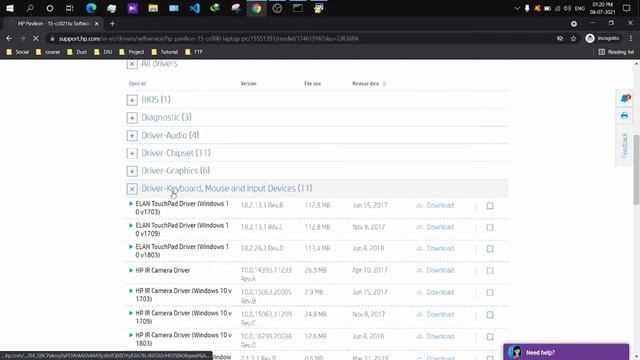
Task: Open the HP notifications bell icon
Action: coord(625,98)
